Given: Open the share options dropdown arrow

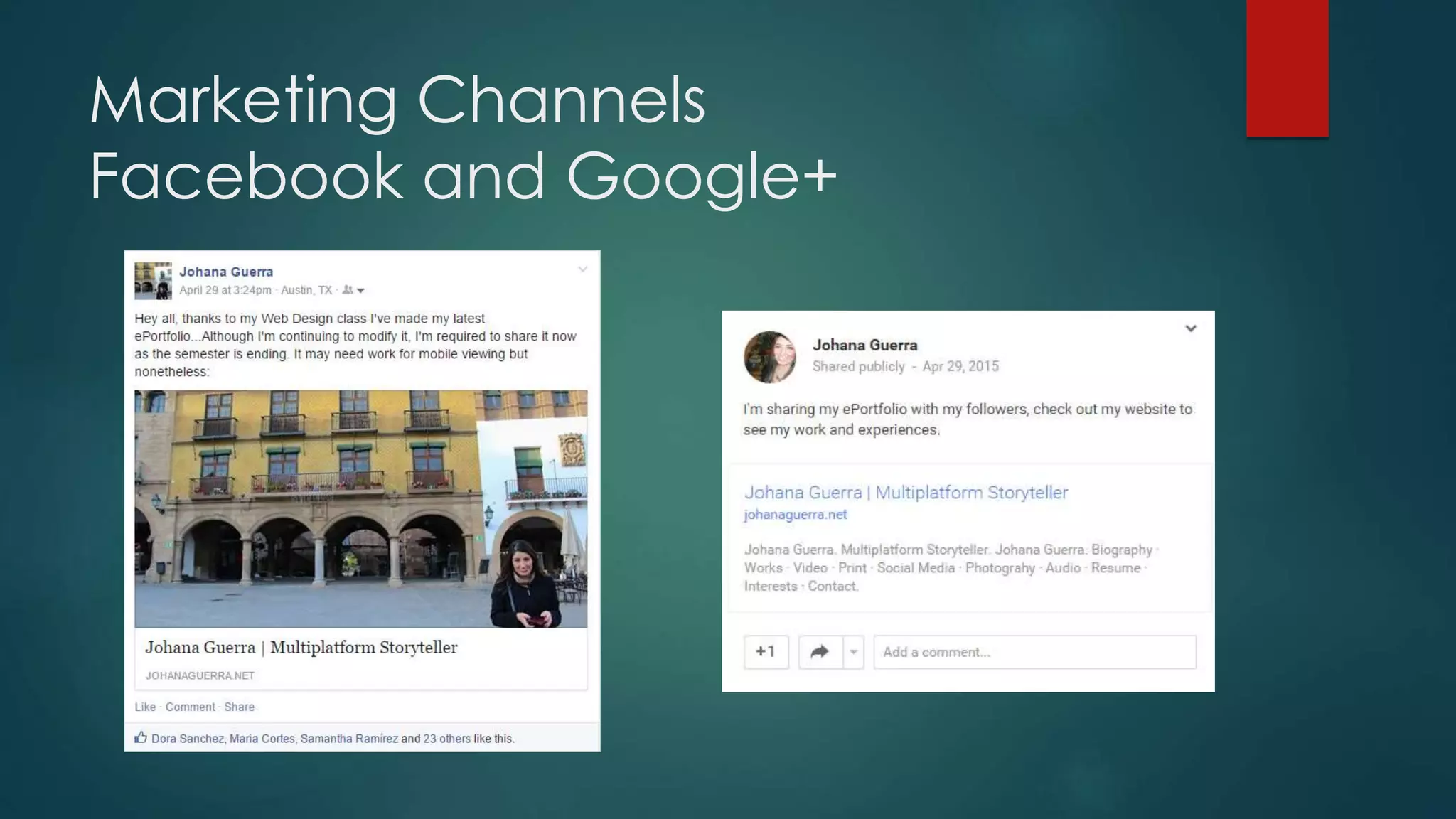Looking at the screenshot, I should pos(853,652).
